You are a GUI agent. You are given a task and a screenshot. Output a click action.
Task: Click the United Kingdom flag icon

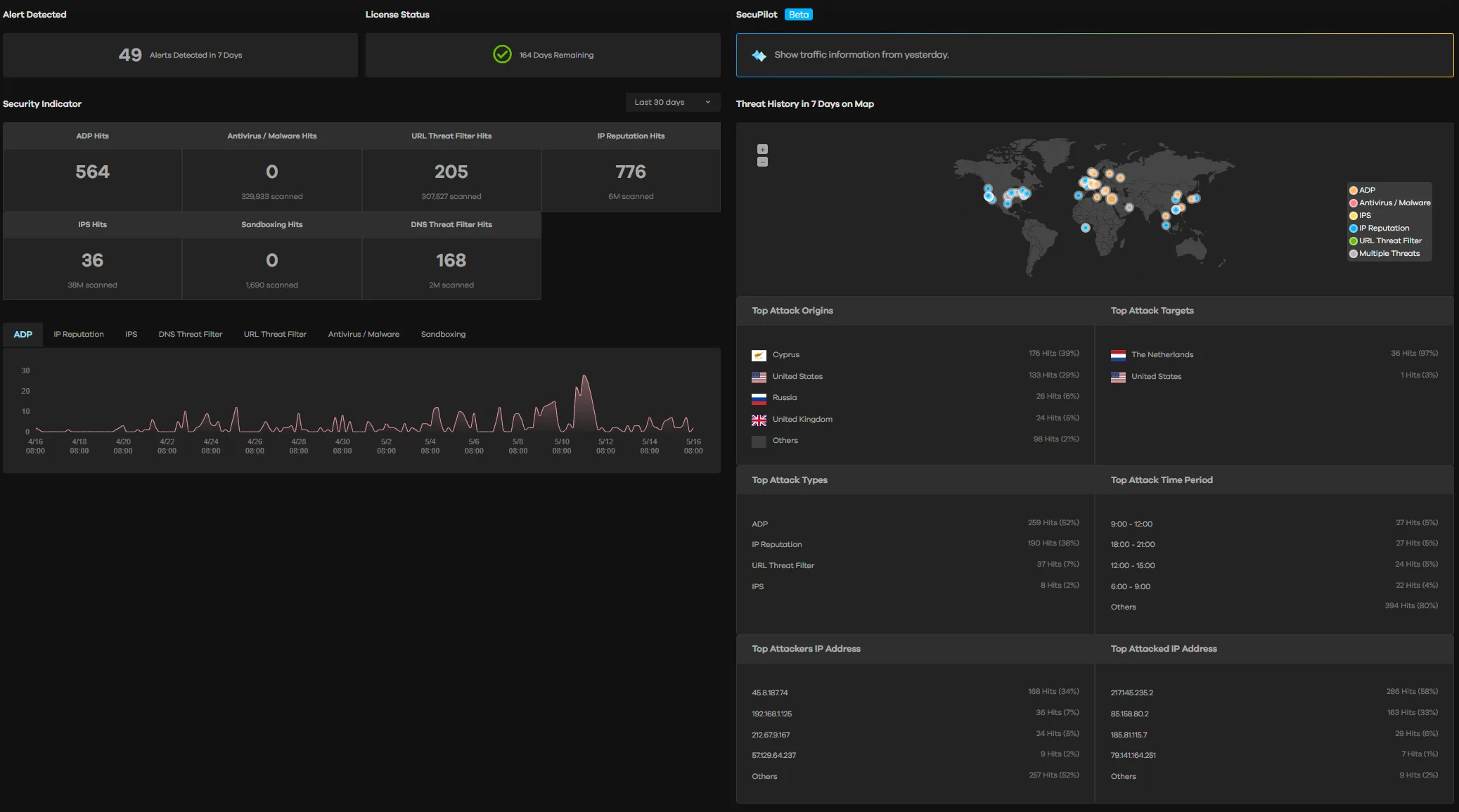pyautogui.click(x=759, y=420)
